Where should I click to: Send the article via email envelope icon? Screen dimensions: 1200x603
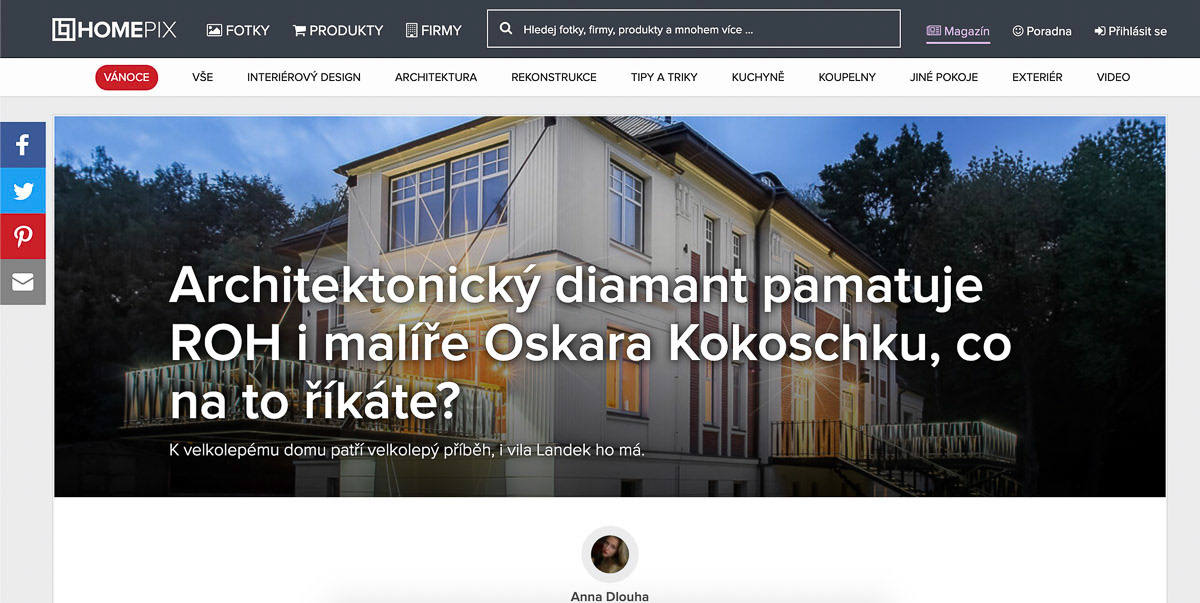pos(23,282)
